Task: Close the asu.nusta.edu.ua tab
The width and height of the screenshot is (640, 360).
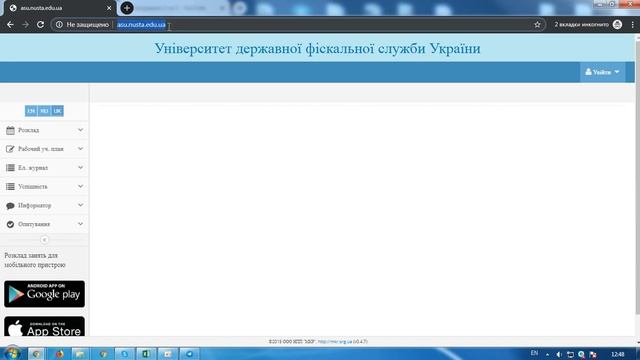Action: 109,8
